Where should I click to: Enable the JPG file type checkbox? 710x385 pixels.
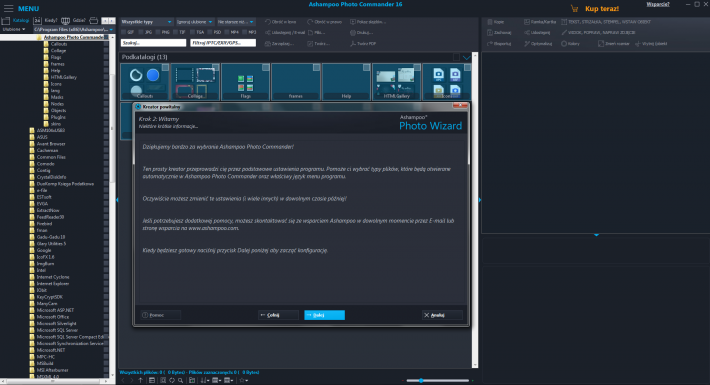pyautogui.click(x=141, y=32)
